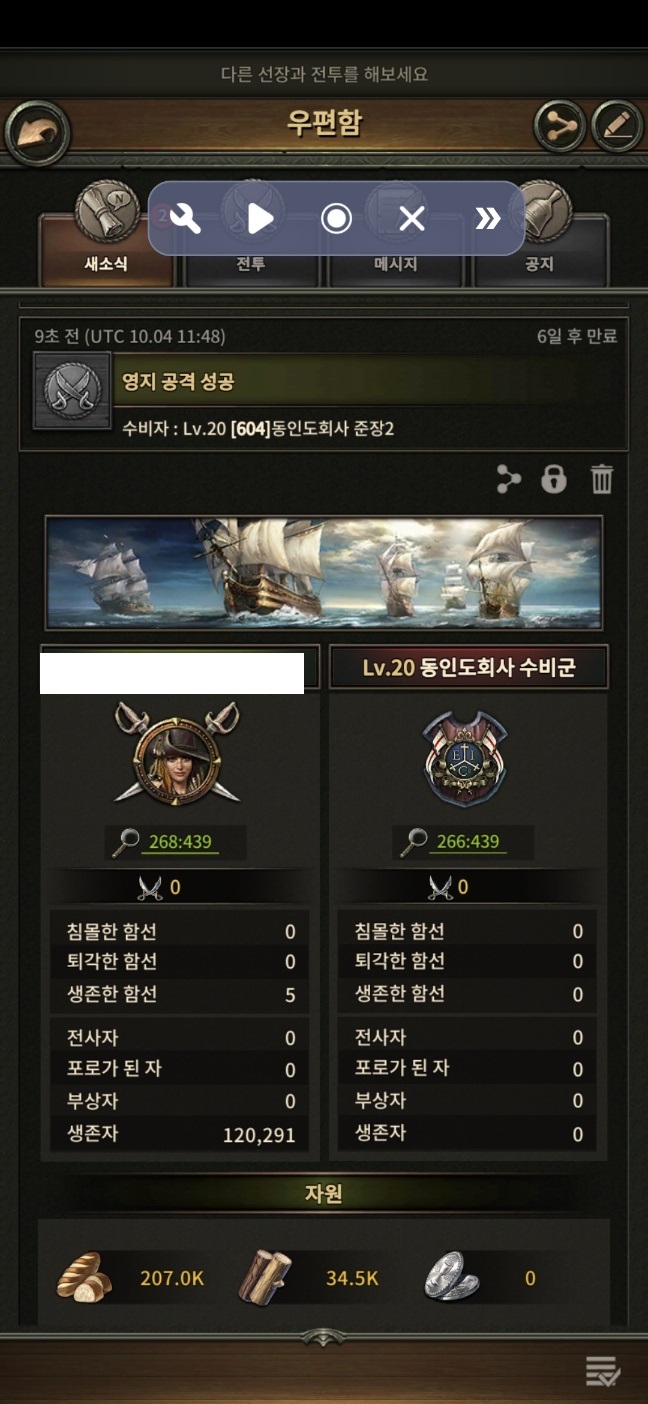Close the overlay toolbar with X
The height and width of the screenshot is (1404, 648).
(x=412, y=218)
